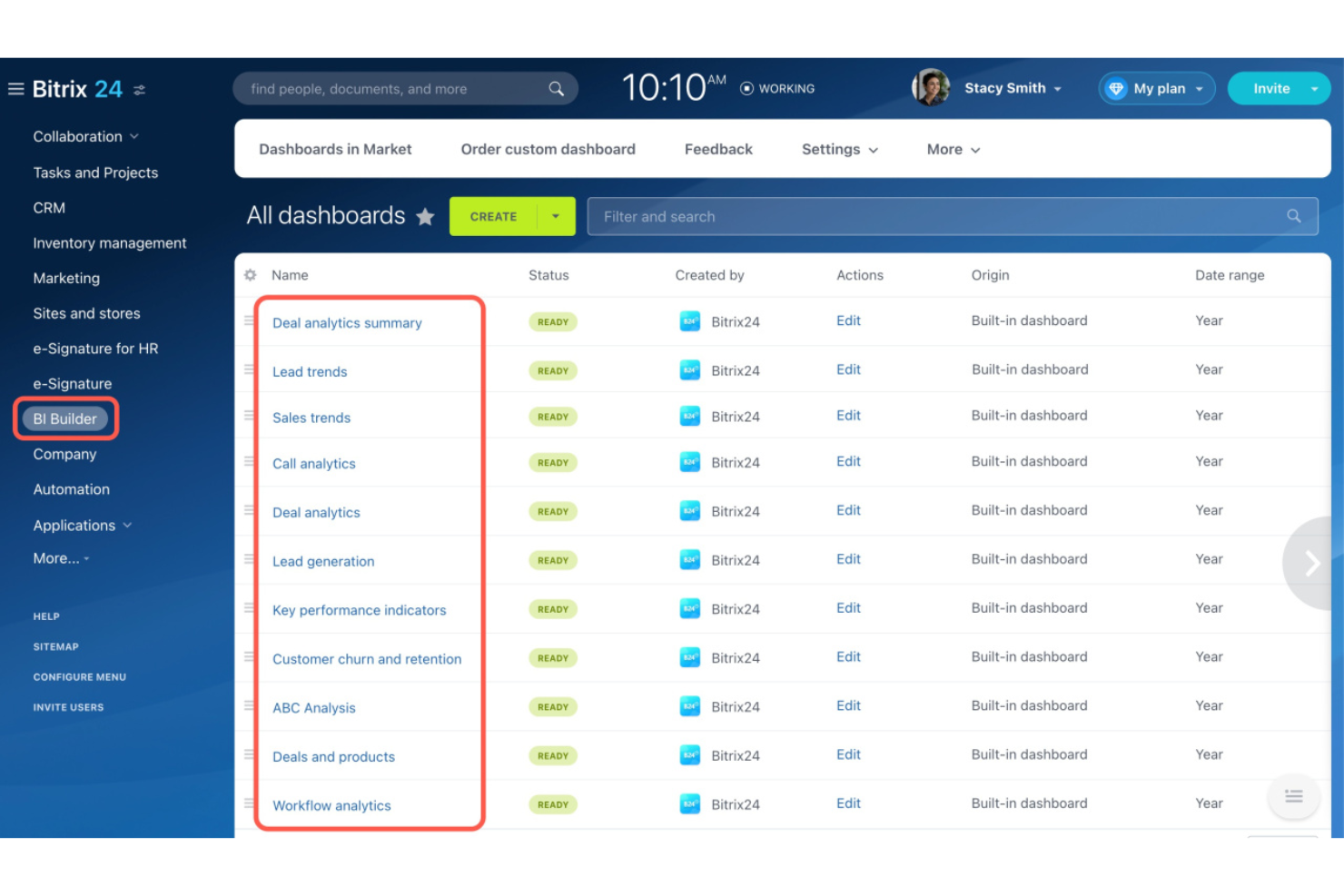Image resolution: width=1344 pixels, height=896 pixels.
Task: Click the Bitrix 24 logo
Action: coord(77,88)
